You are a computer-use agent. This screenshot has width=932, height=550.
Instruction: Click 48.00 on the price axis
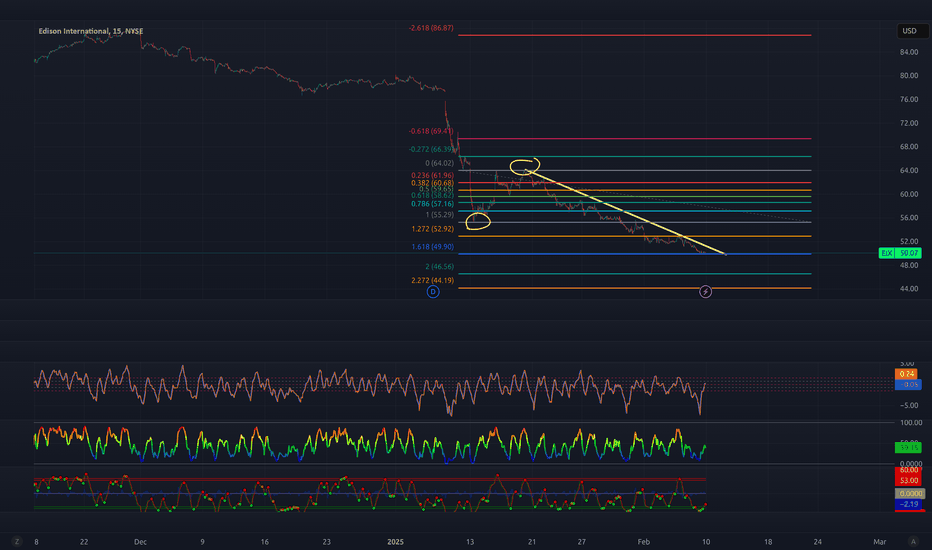(x=909, y=265)
